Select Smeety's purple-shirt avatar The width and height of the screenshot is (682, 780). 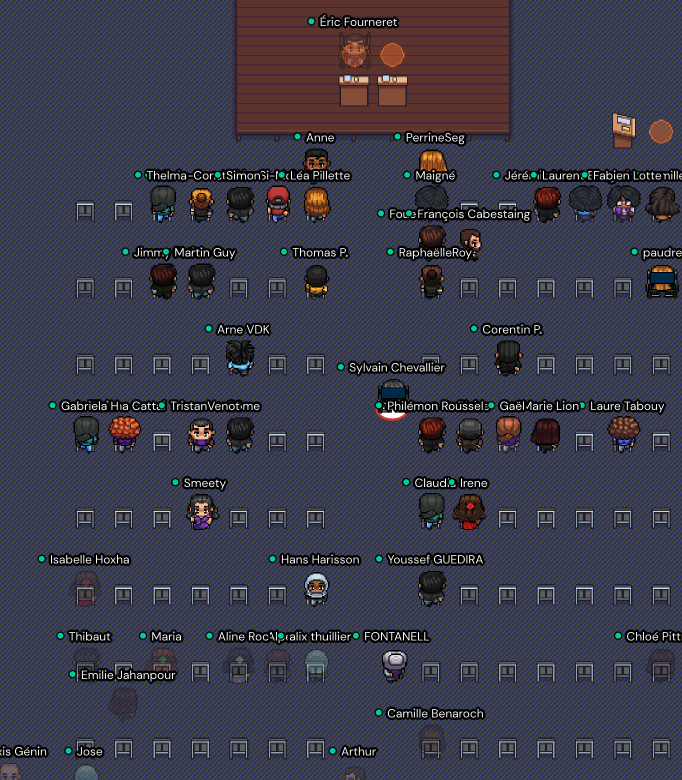201,511
